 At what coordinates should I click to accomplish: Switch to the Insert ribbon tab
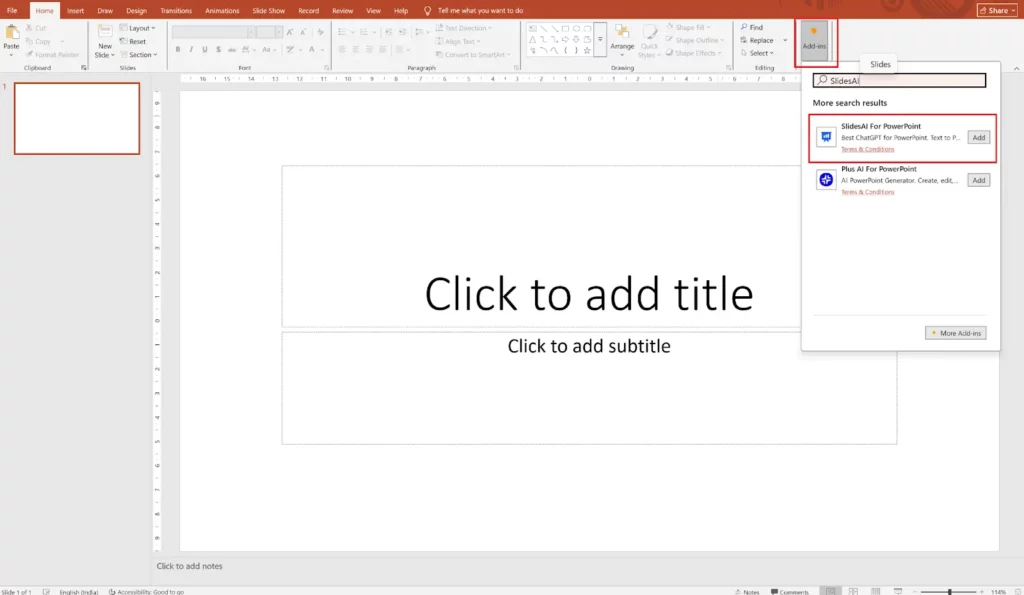[75, 10]
